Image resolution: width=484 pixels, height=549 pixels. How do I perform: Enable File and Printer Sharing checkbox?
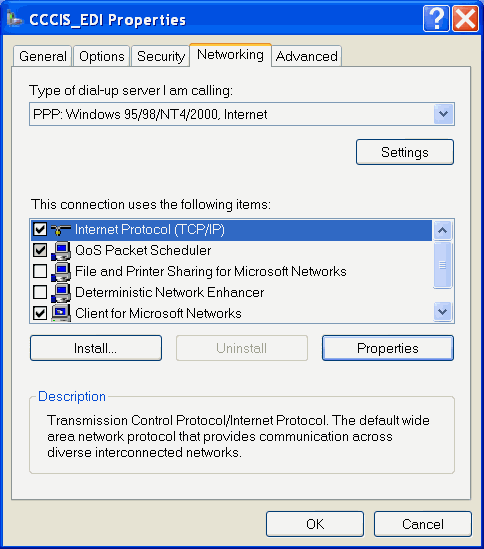tap(40, 271)
